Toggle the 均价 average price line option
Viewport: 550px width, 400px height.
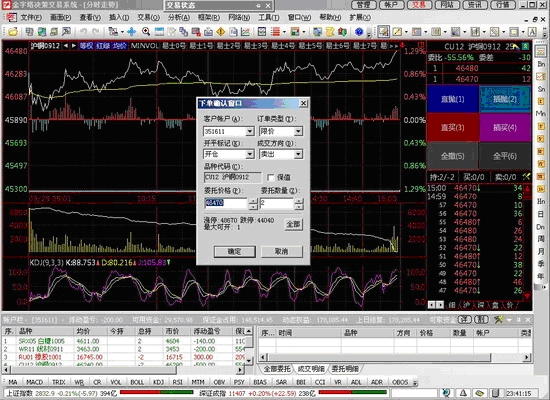pyautogui.click(x=120, y=46)
